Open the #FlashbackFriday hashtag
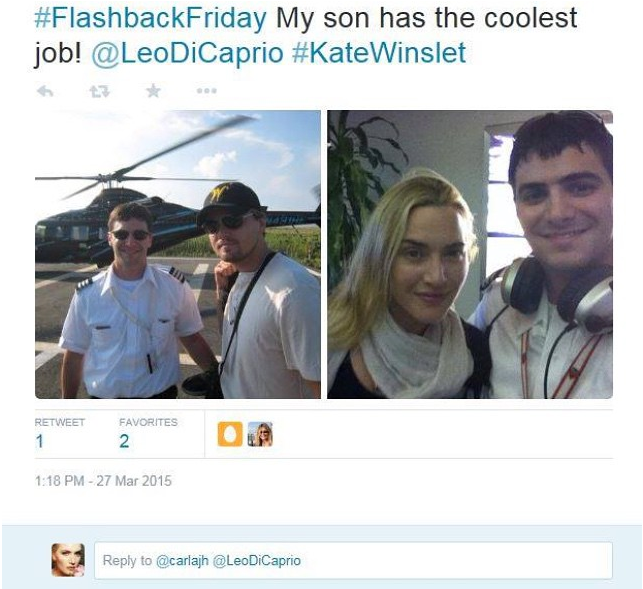Image resolution: width=643 pixels, height=589 pixels. pyautogui.click(x=150, y=18)
